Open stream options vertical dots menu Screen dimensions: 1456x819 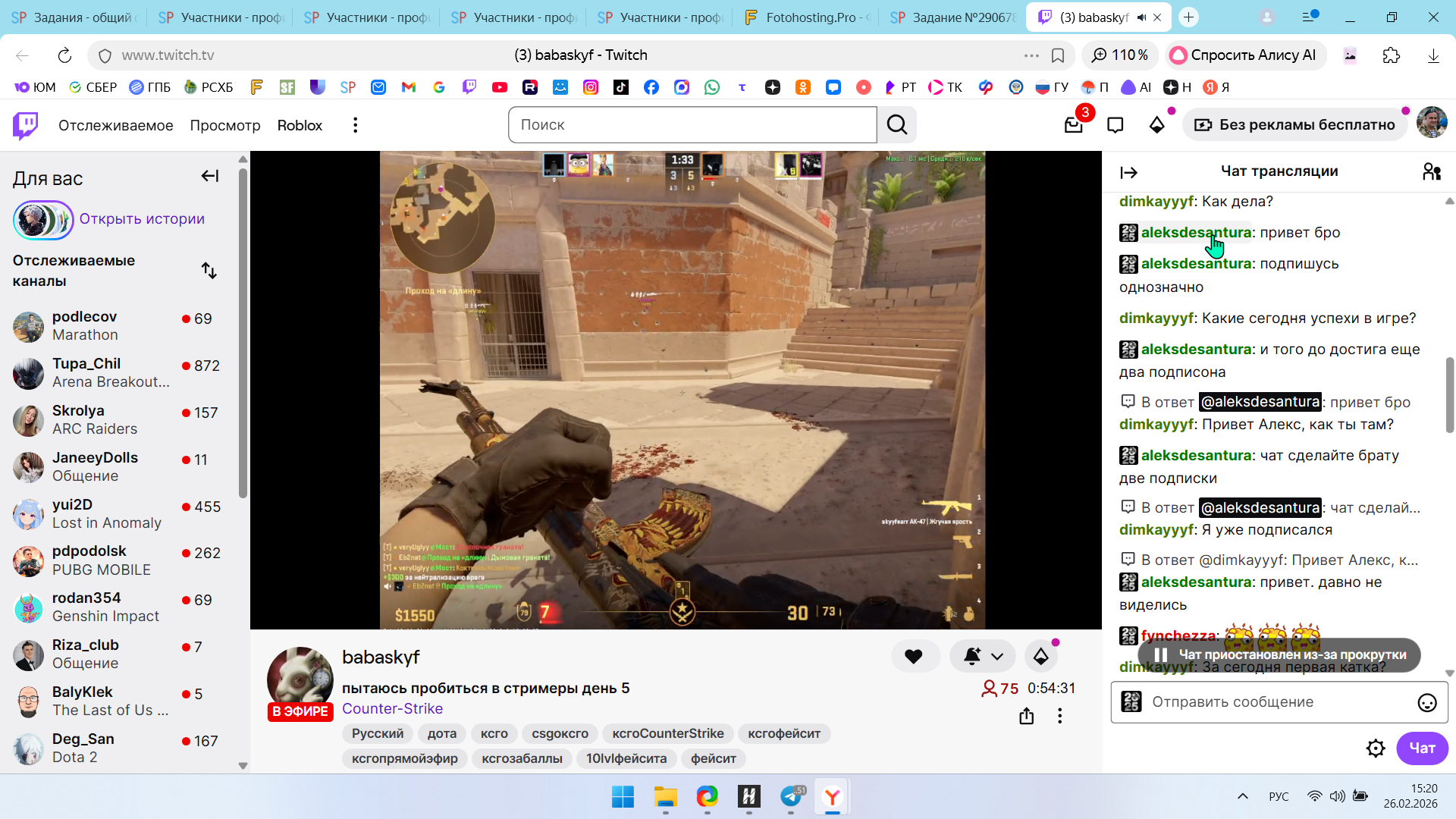1059,716
